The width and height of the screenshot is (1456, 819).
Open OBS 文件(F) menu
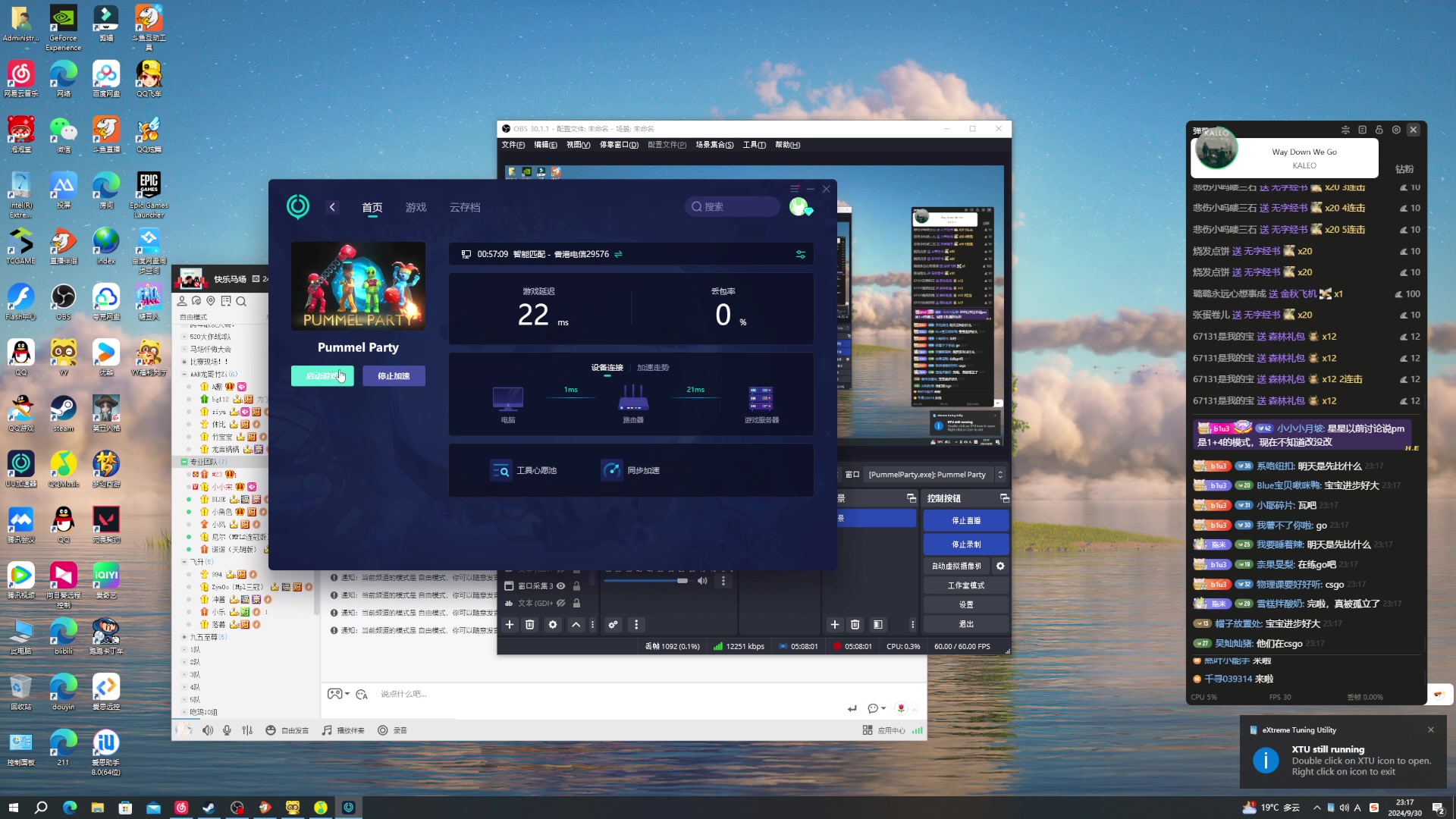point(513,145)
